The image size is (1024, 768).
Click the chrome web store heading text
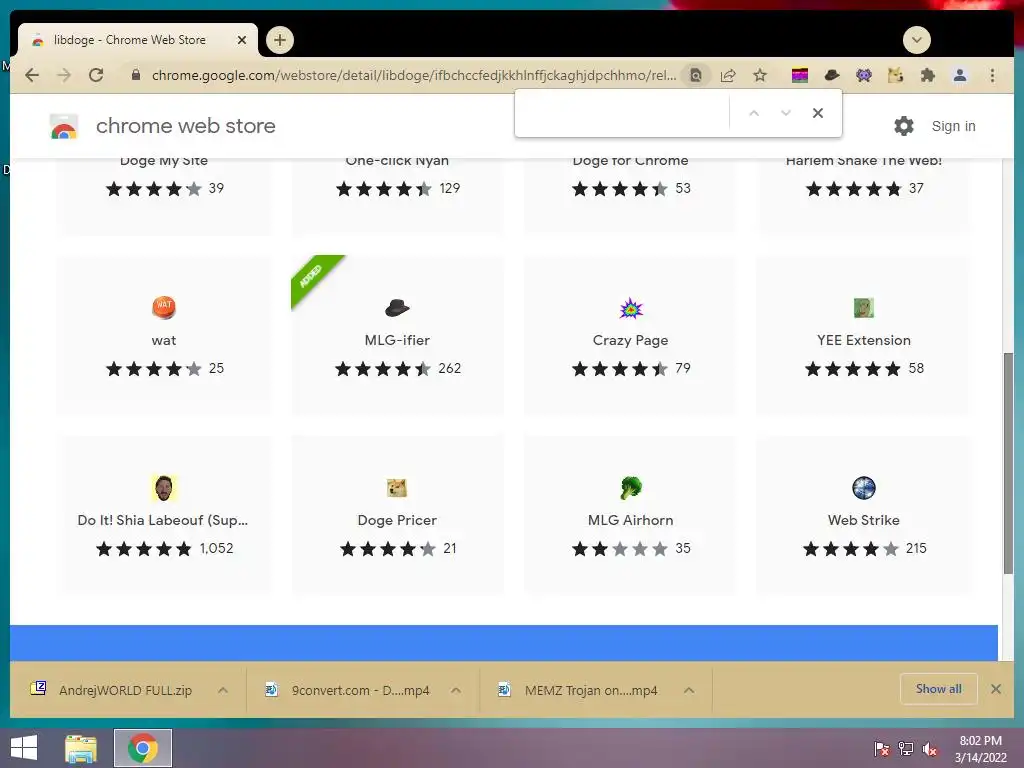click(185, 126)
